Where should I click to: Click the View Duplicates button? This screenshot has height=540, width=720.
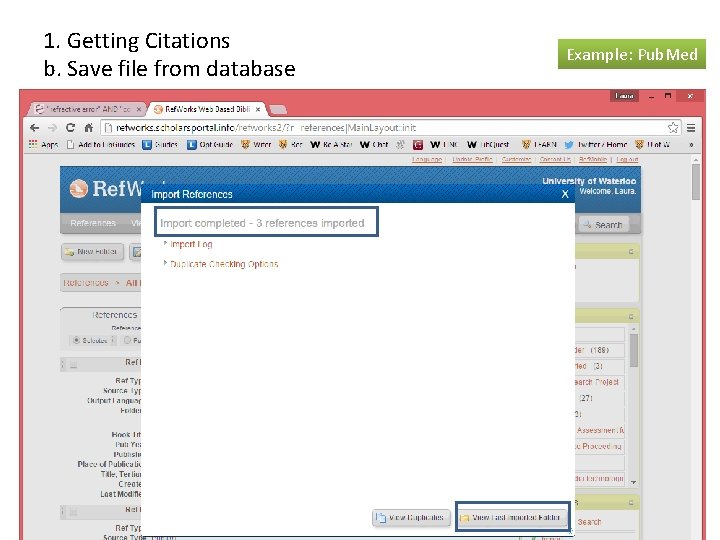pyautogui.click(x=411, y=518)
